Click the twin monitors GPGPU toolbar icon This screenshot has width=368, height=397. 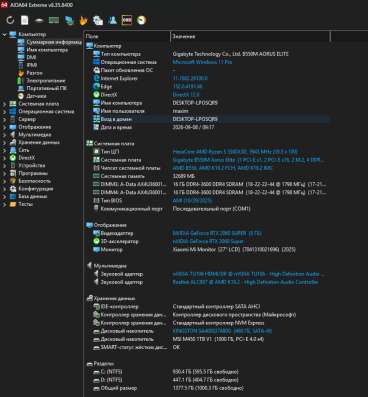tap(69, 20)
